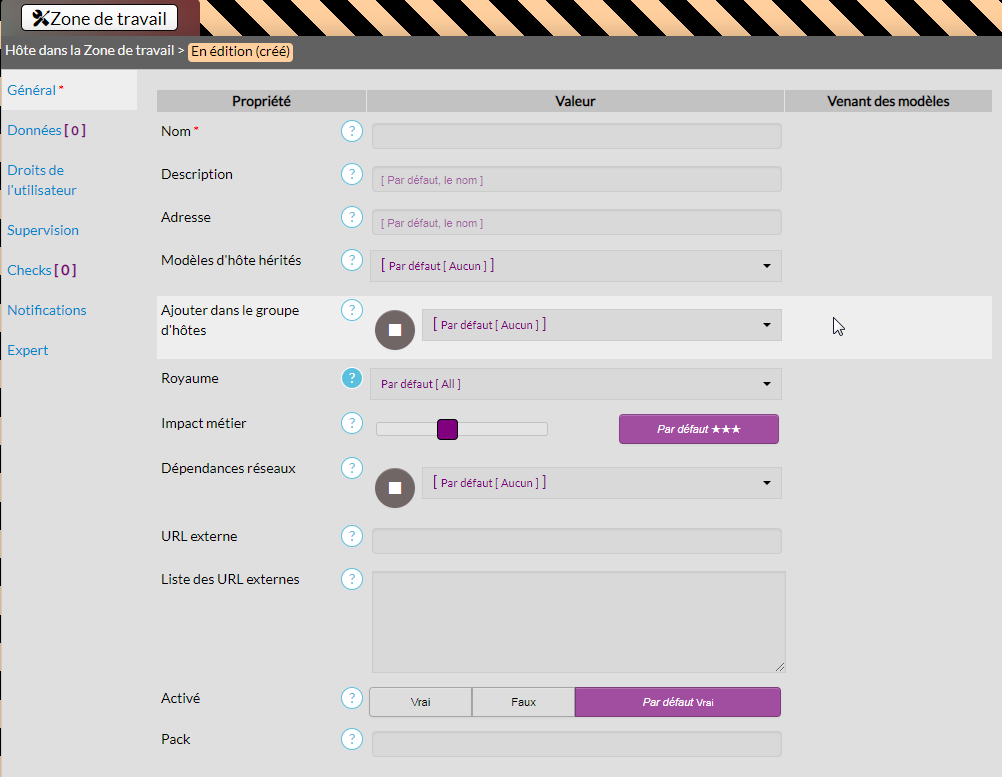The image size is (1002, 777).
Task: Click the highlighted help icon for Royaume
Action: pos(351,378)
